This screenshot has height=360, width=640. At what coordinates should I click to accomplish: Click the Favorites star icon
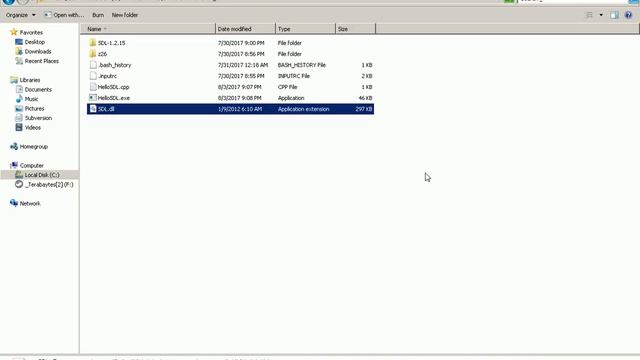tap(13, 32)
